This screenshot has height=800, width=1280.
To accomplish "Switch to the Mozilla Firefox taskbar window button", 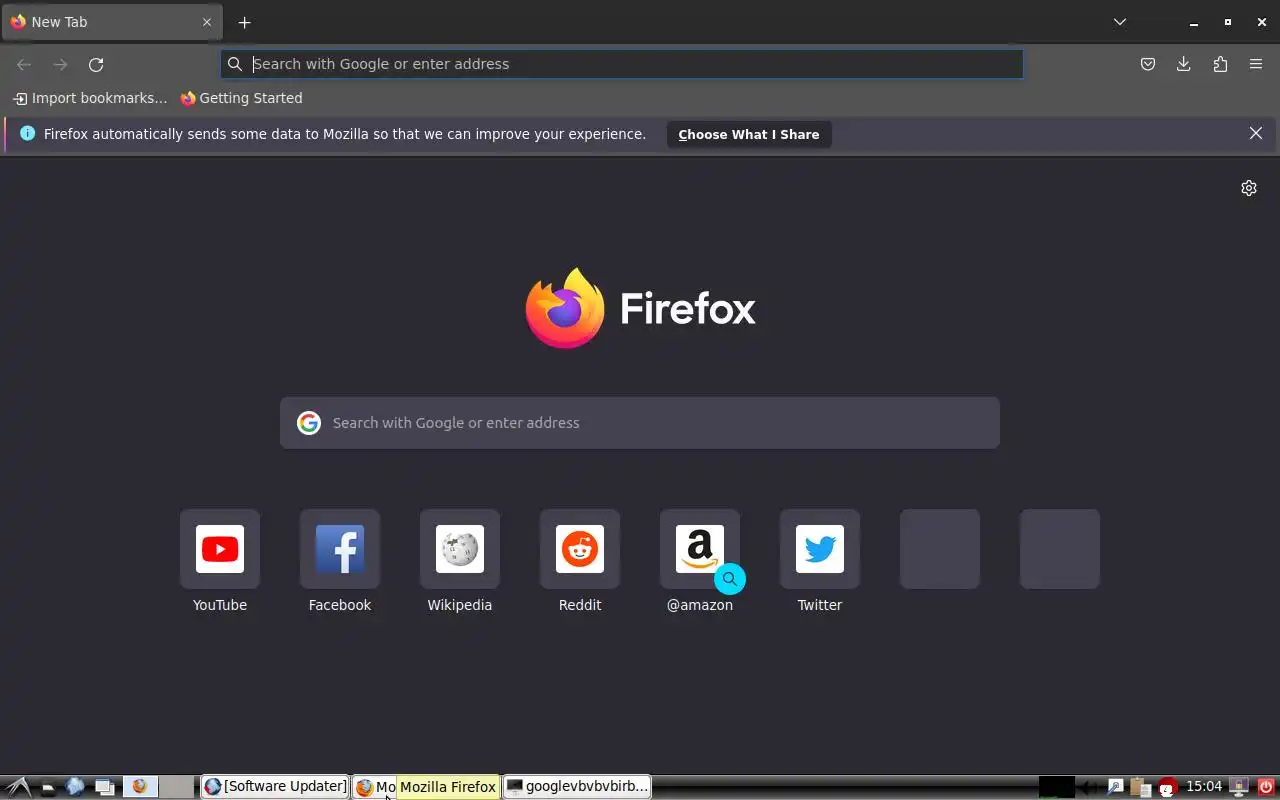I will [x=375, y=787].
